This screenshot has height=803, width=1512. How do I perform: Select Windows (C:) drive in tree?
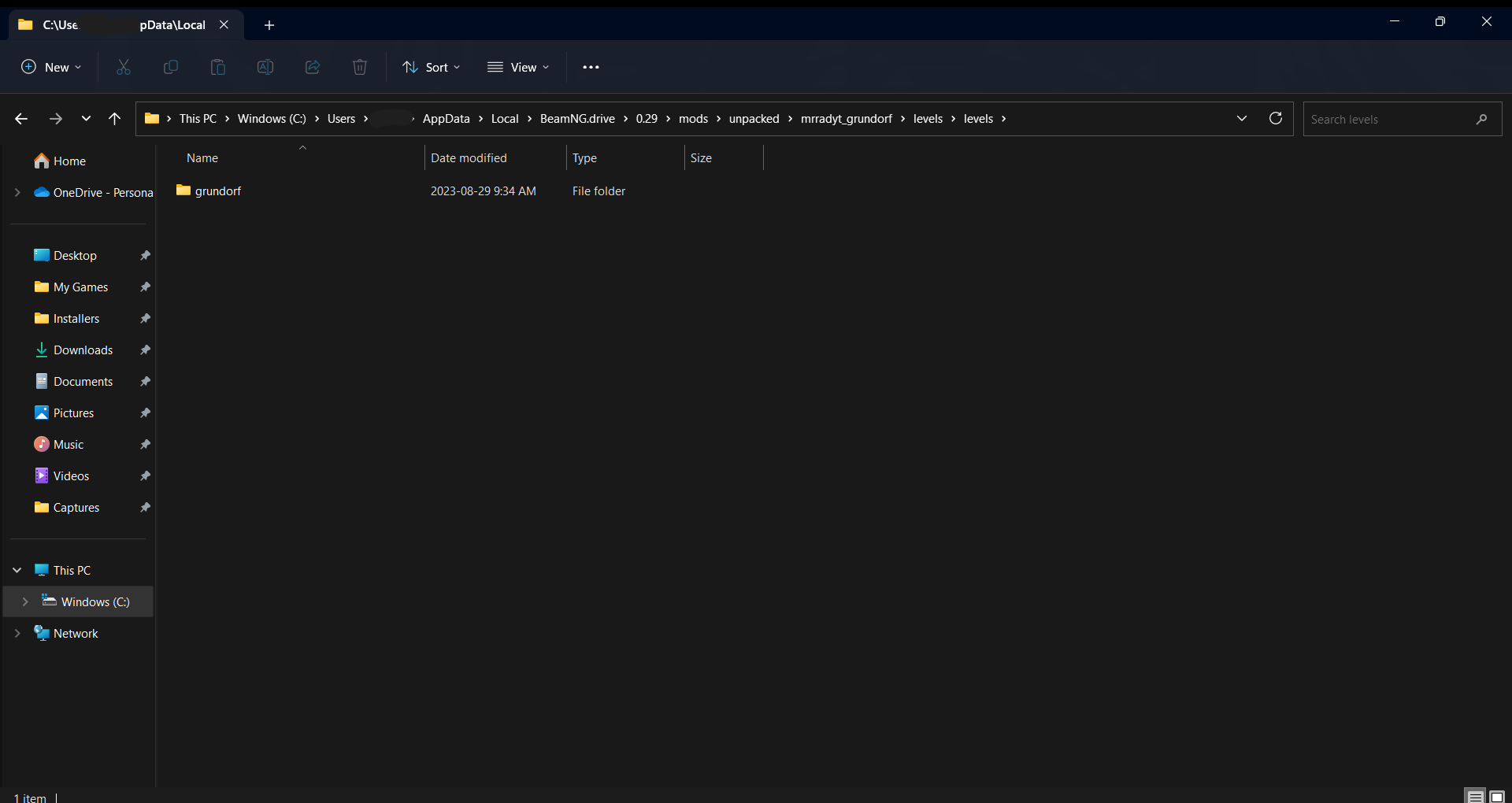[78, 601]
